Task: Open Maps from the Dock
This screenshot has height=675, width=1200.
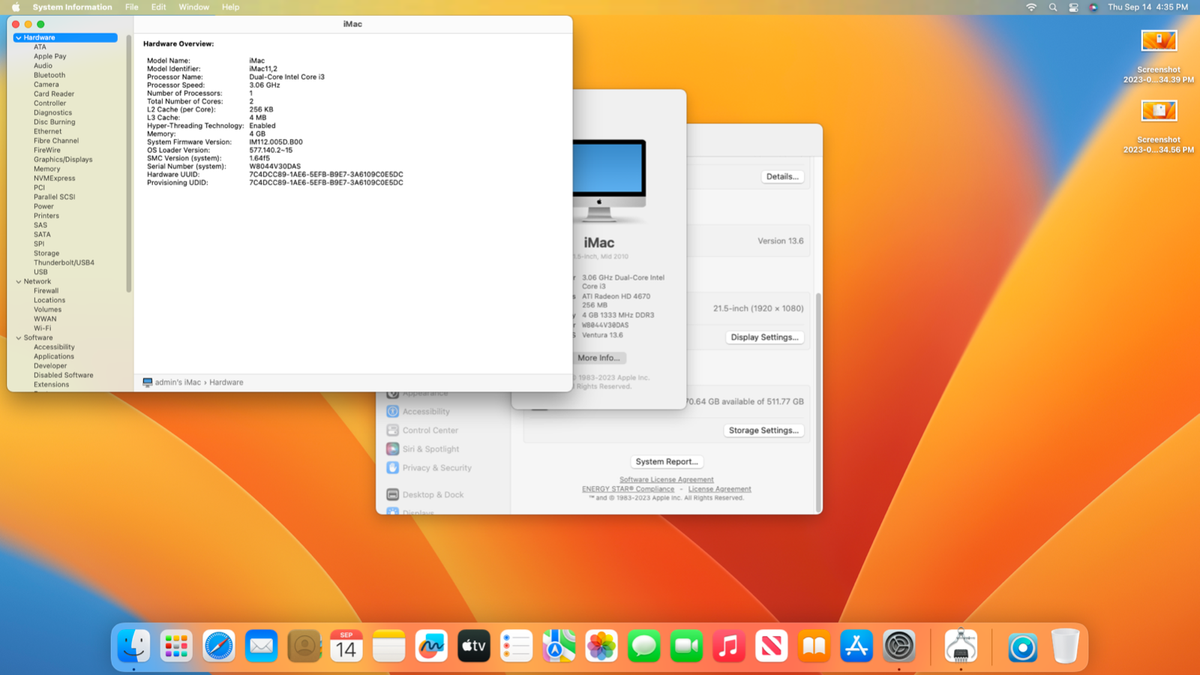Action: coord(558,646)
